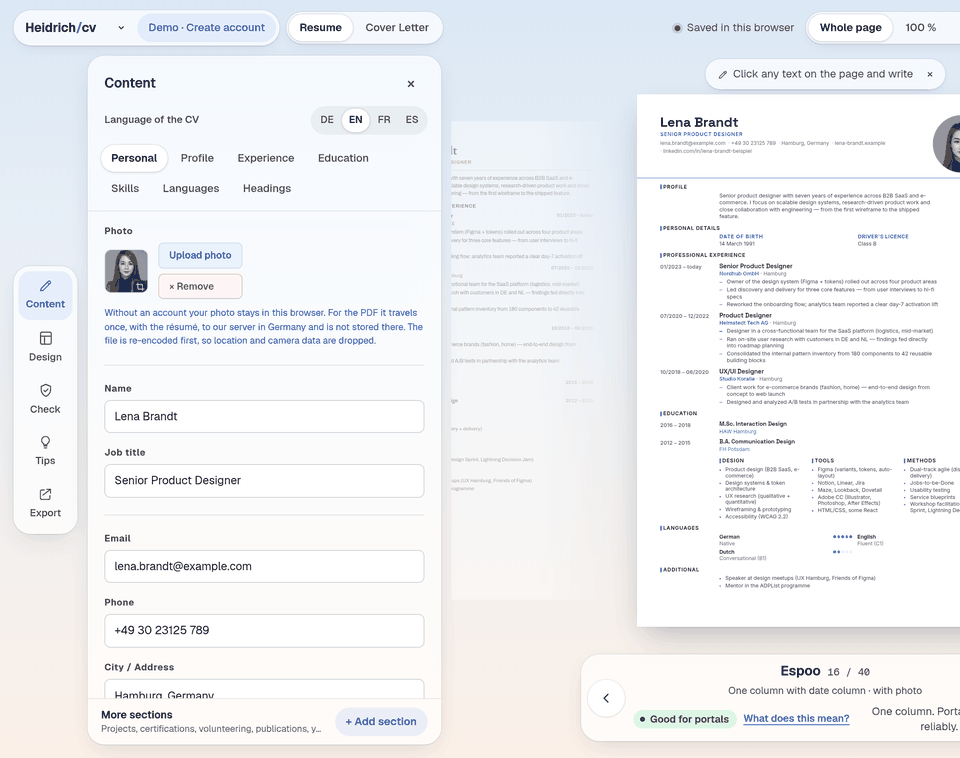Click the EDUCATION heading on CV

(679, 413)
